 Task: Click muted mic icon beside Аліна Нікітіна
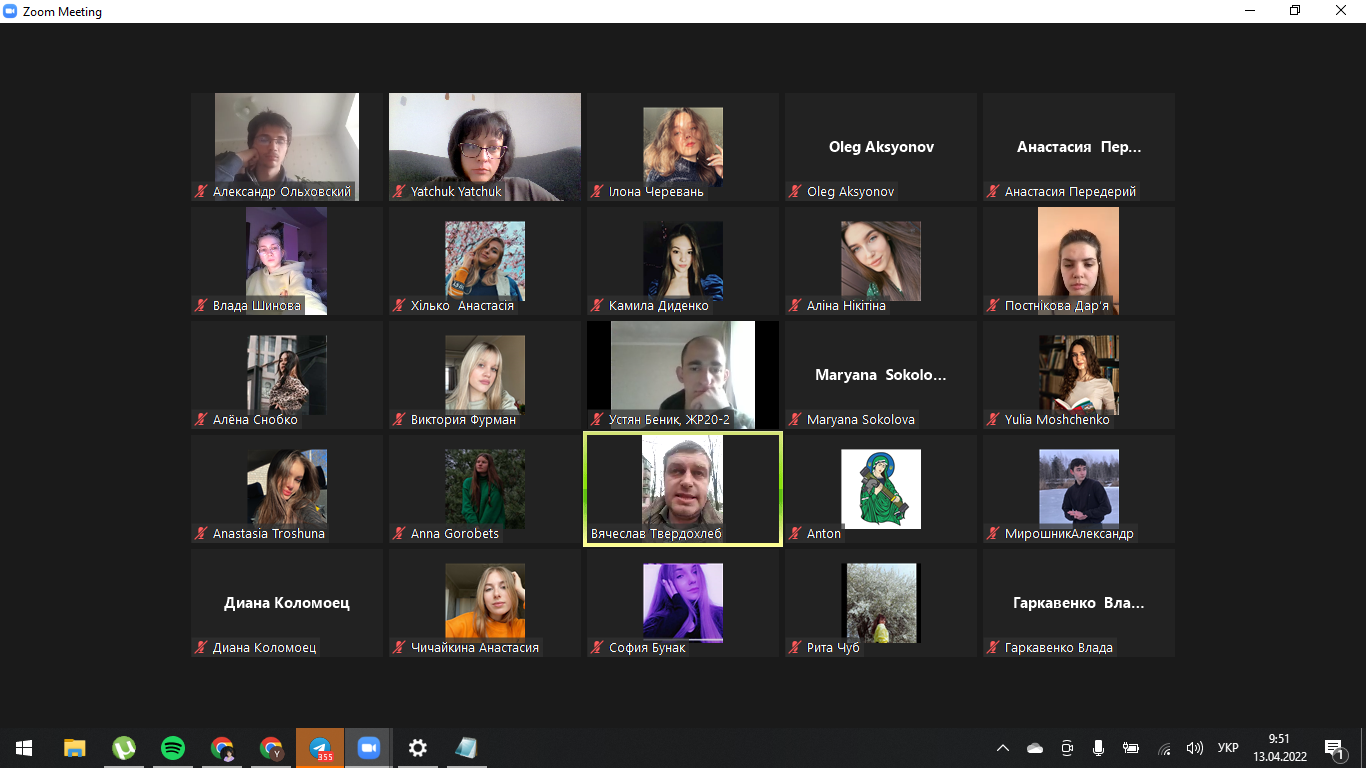click(x=795, y=305)
